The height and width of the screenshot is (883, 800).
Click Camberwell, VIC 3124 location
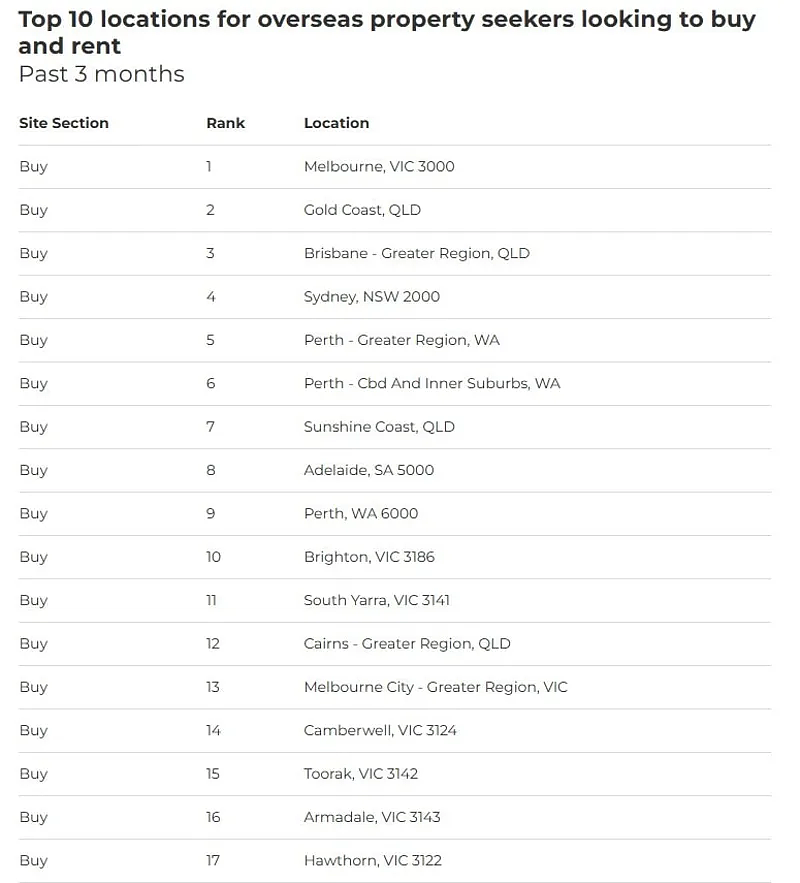tap(380, 730)
